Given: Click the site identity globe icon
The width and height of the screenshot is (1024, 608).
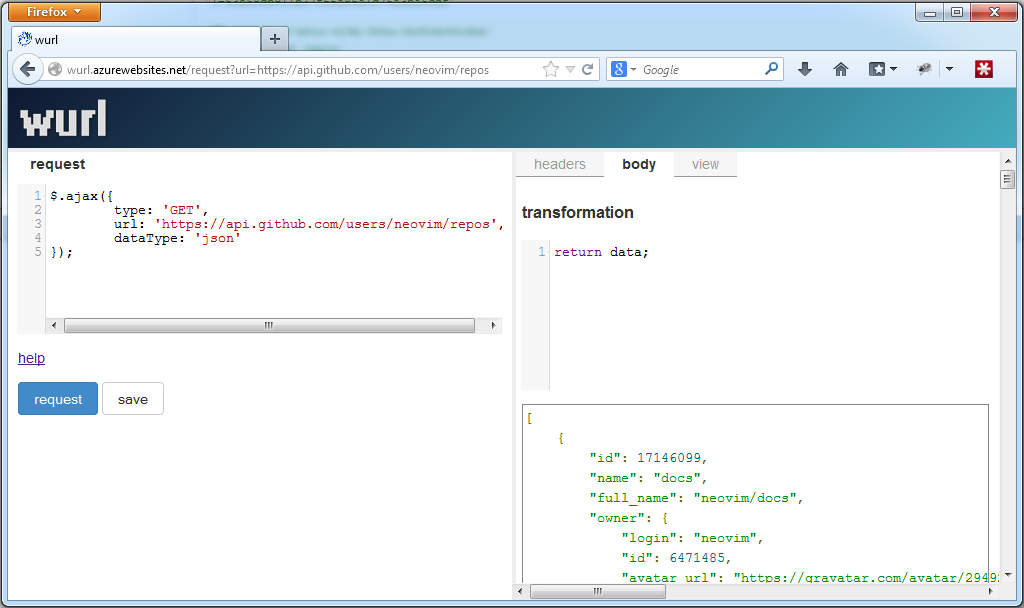Looking at the screenshot, I should 55,69.
